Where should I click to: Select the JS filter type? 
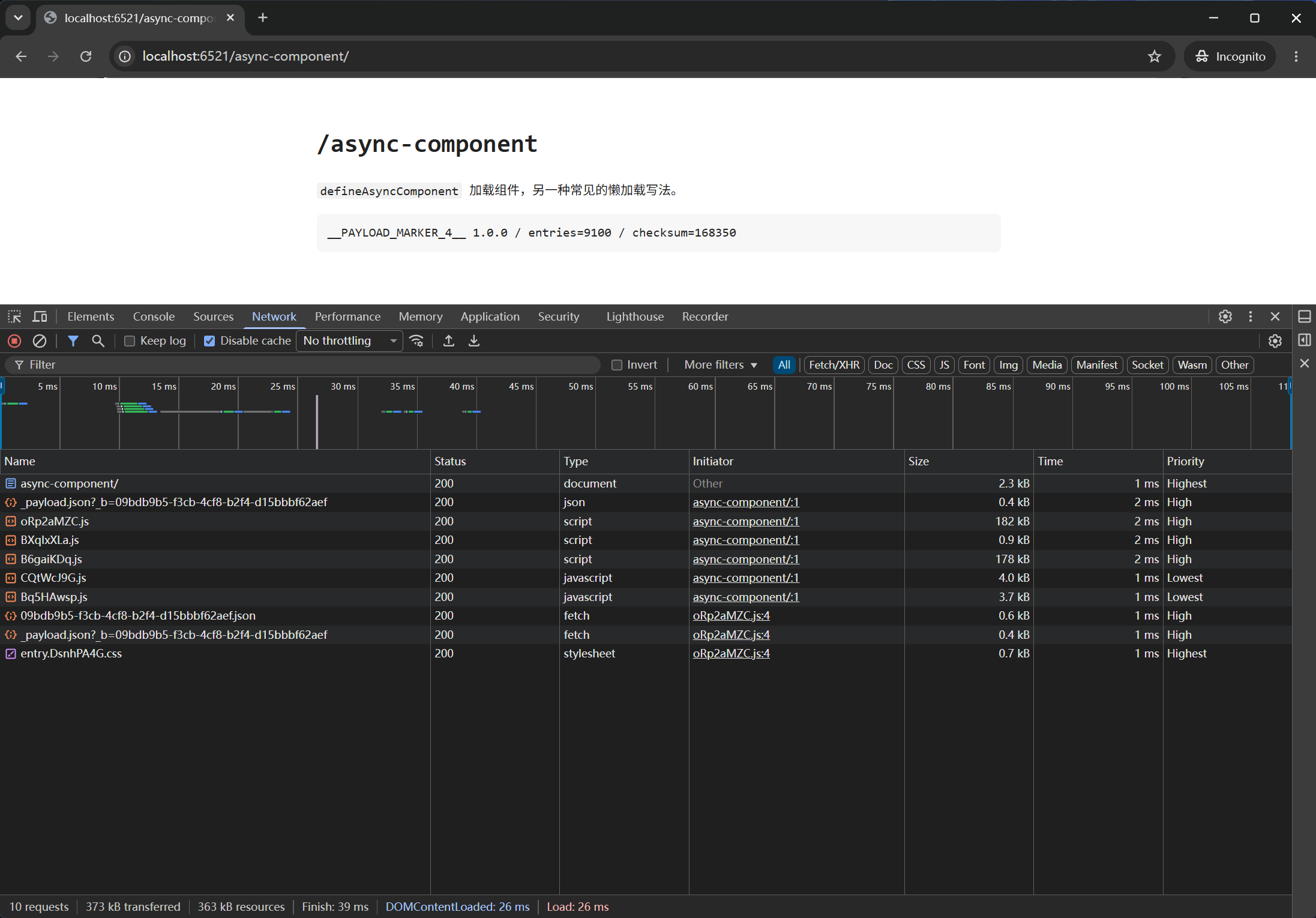(944, 365)
